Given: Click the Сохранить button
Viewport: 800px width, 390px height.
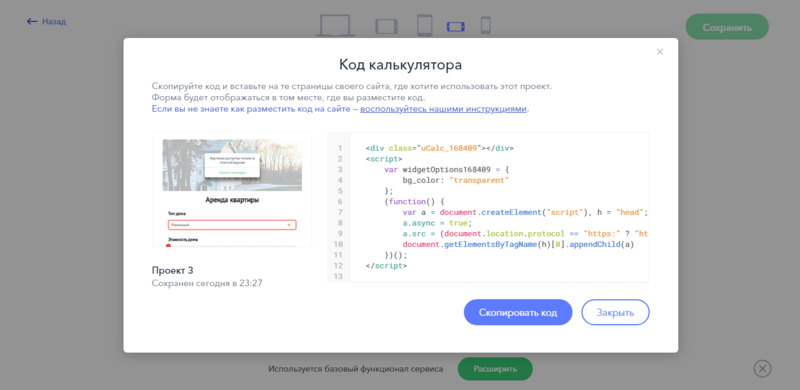Looking at the screenshot, I should 727,27.
